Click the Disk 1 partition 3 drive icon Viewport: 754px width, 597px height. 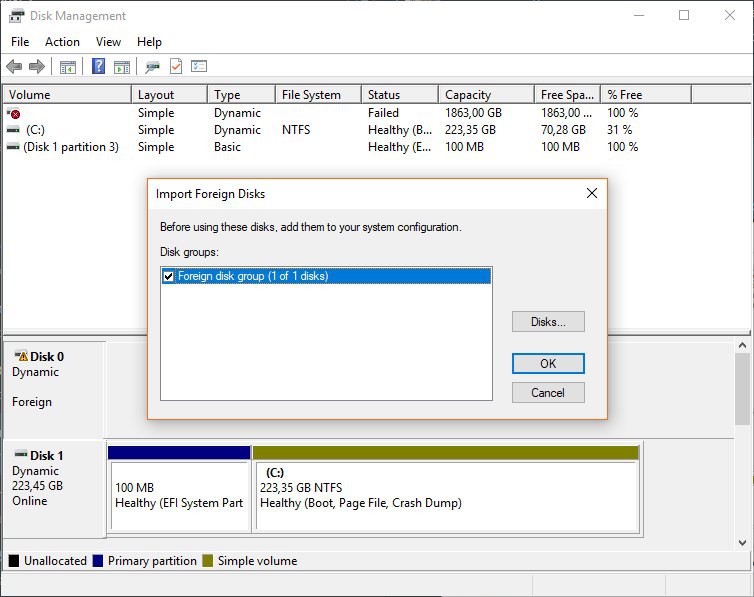tap(13, 147)
